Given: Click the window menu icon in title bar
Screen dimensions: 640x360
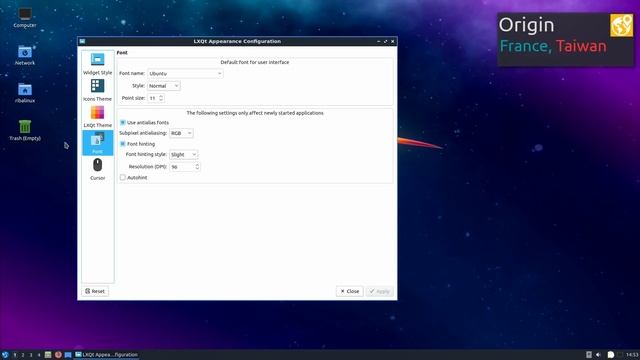Looking at the screenshot, I should tap(82, 41).
